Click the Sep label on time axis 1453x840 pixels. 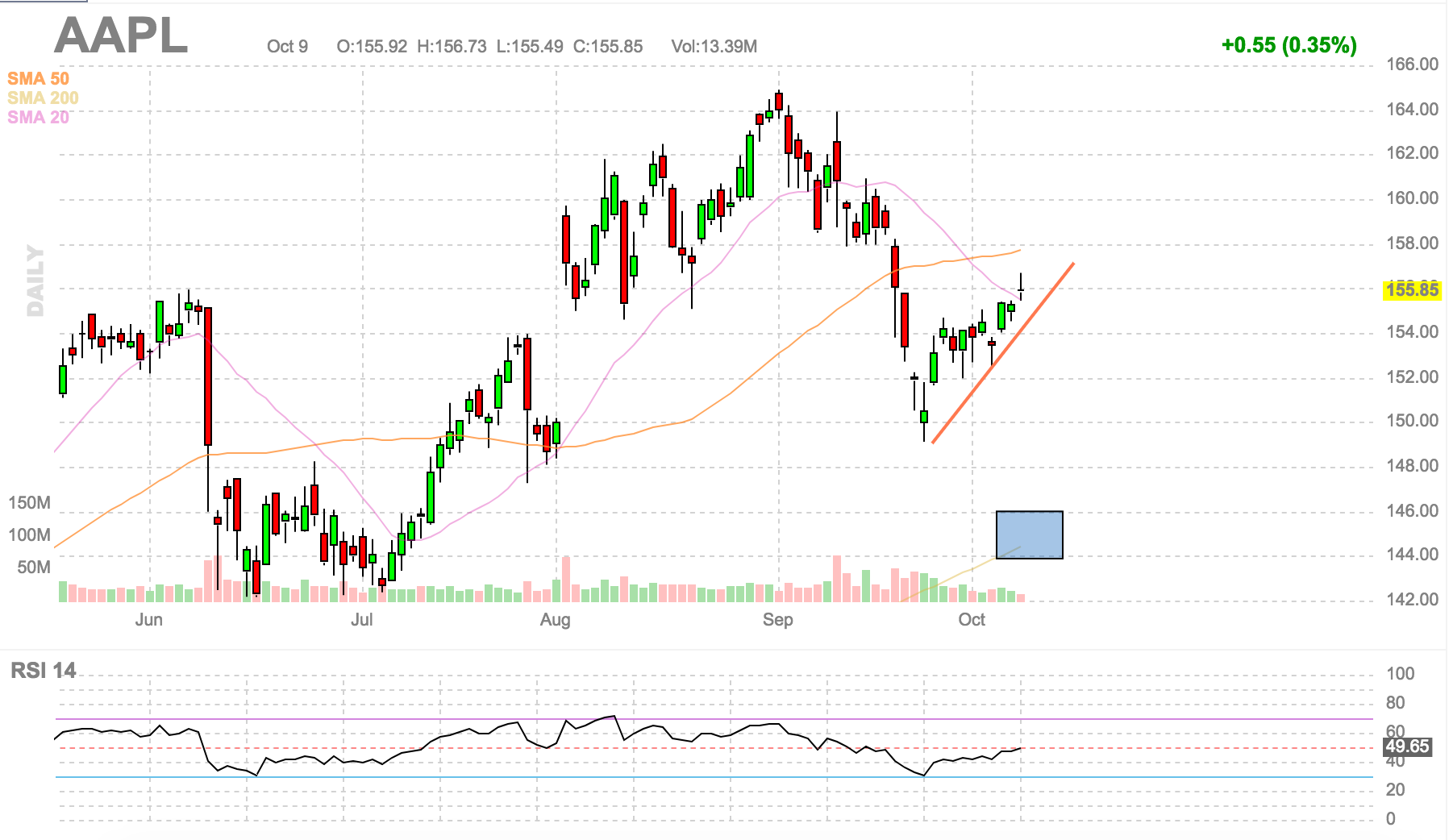tap(777, 619)
